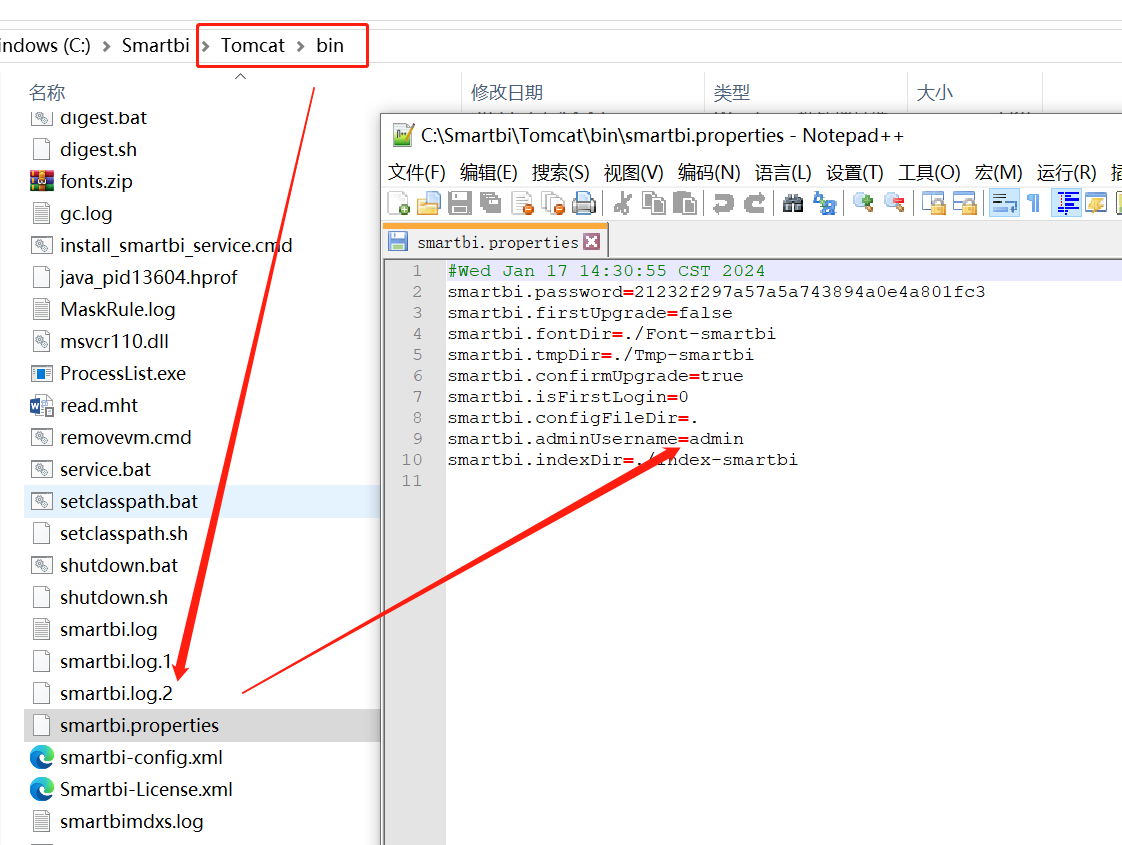The height and width of the screenshot is (845, 1122).
Task: Close smartbi.properties tab with red X
Action: click(x=591, y=242)
